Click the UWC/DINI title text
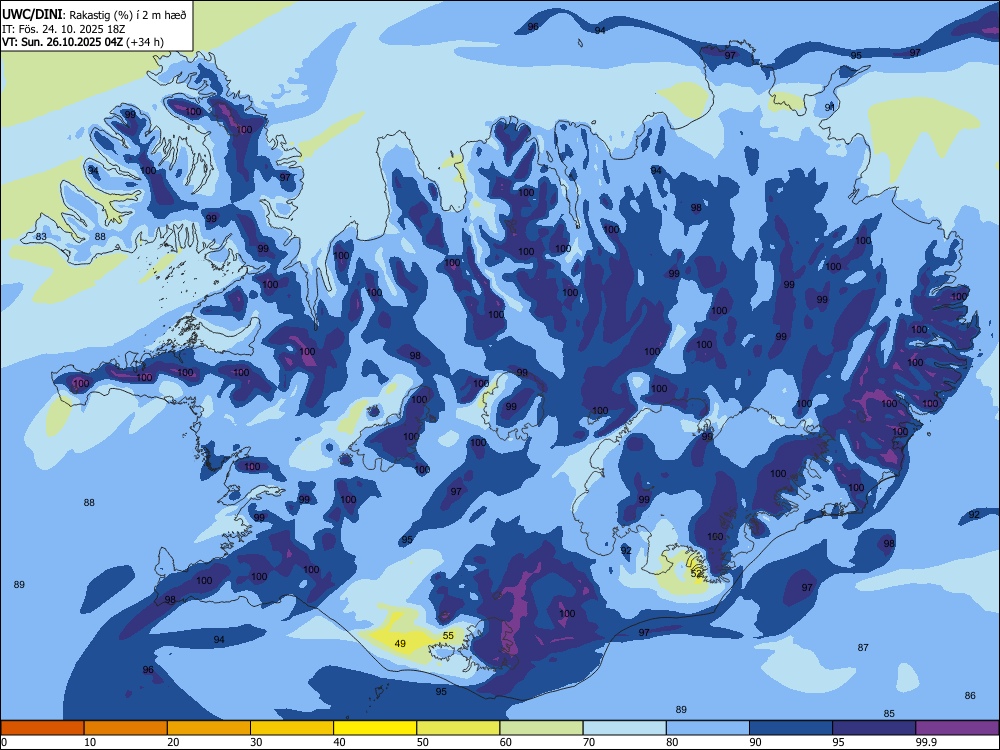The height and width of the screenshot is (750, 1000). (32, 14)
